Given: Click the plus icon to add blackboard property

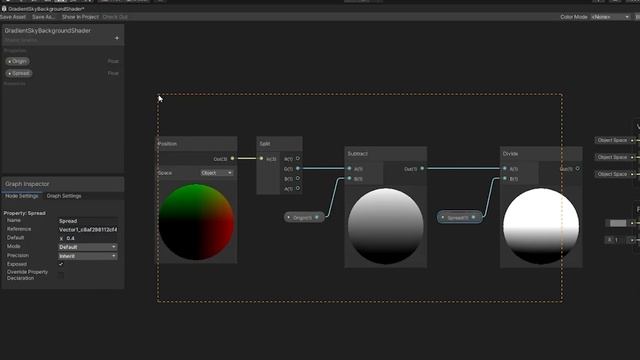Looking at the screenshot, I should pos(117,38).
